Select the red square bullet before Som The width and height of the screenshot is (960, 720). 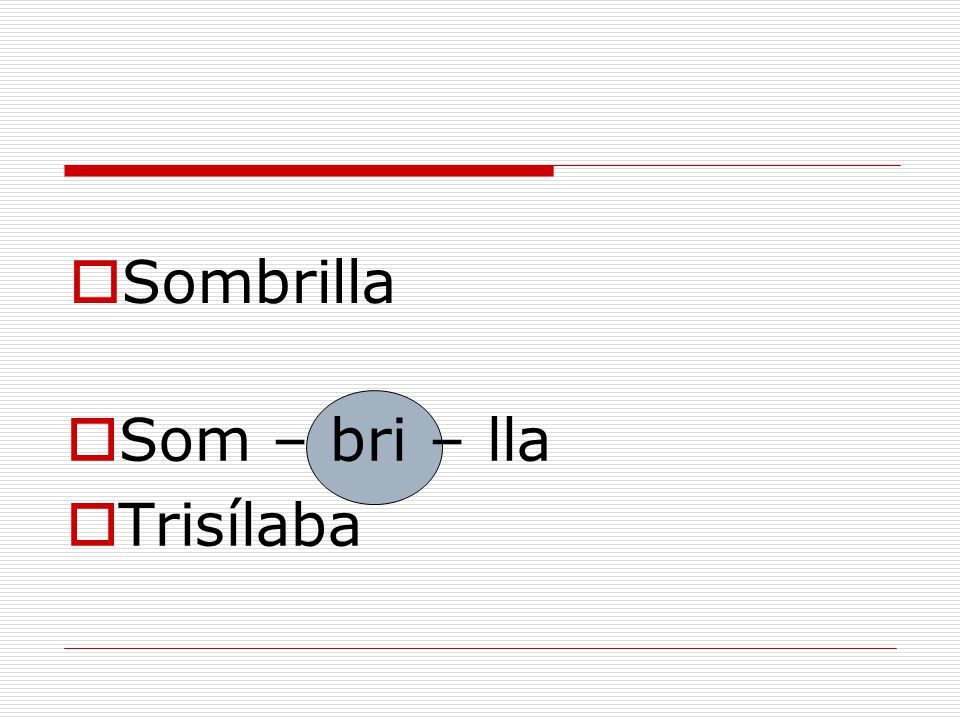(x=92, y=439)
